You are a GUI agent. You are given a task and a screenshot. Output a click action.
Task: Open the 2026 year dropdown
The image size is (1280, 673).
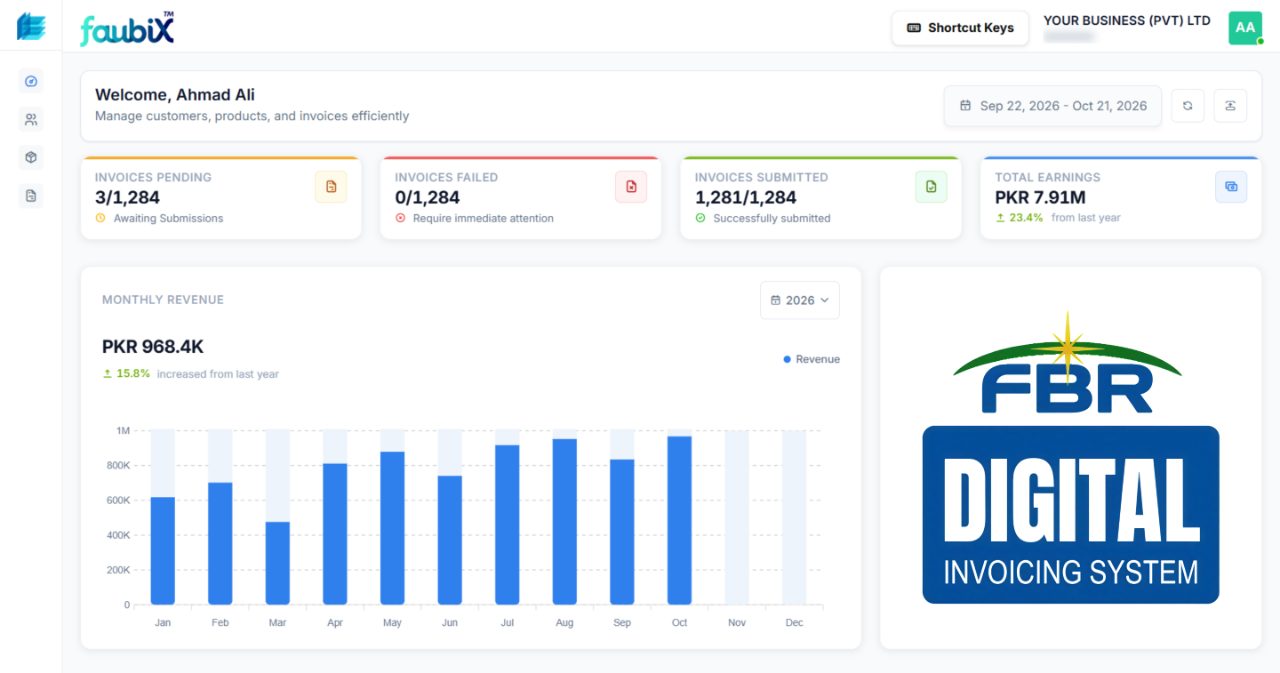(800, 300)
